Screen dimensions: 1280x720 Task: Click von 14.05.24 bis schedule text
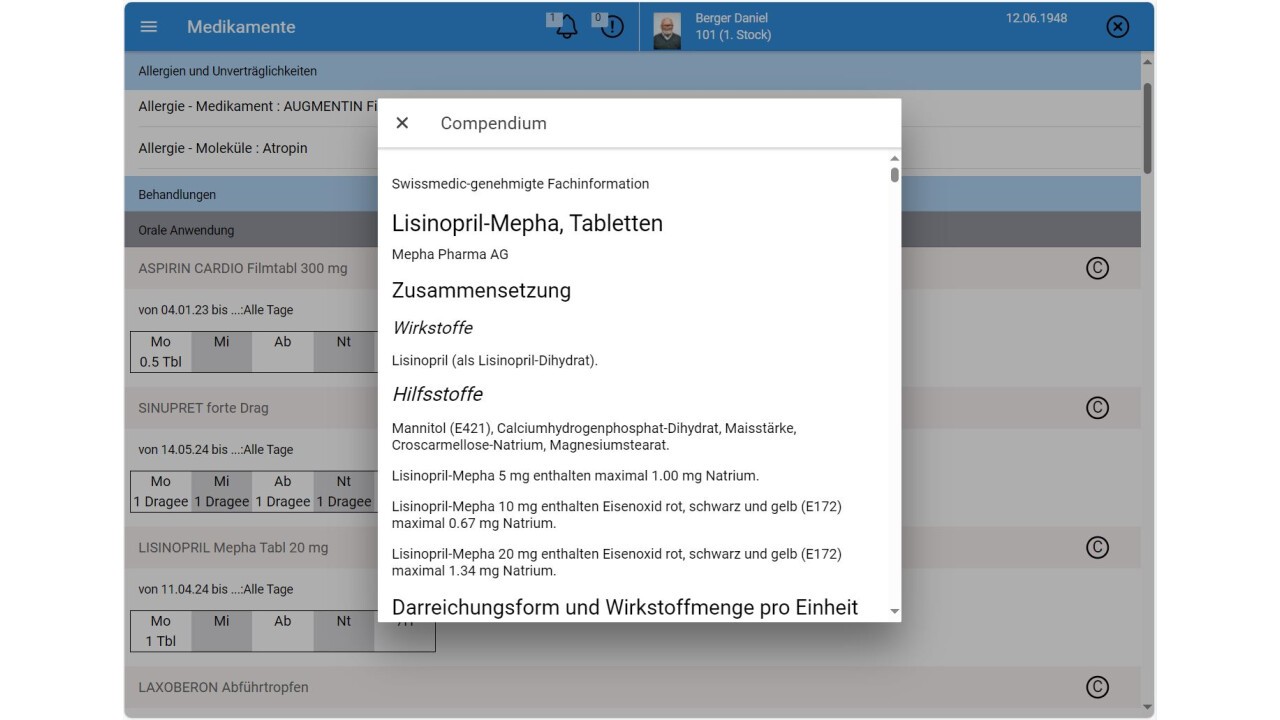[216, 449]
